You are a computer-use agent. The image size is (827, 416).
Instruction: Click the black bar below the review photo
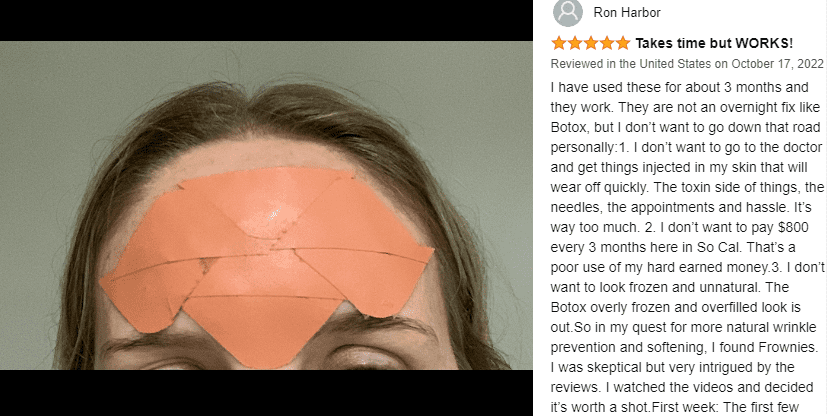[266, 393]
